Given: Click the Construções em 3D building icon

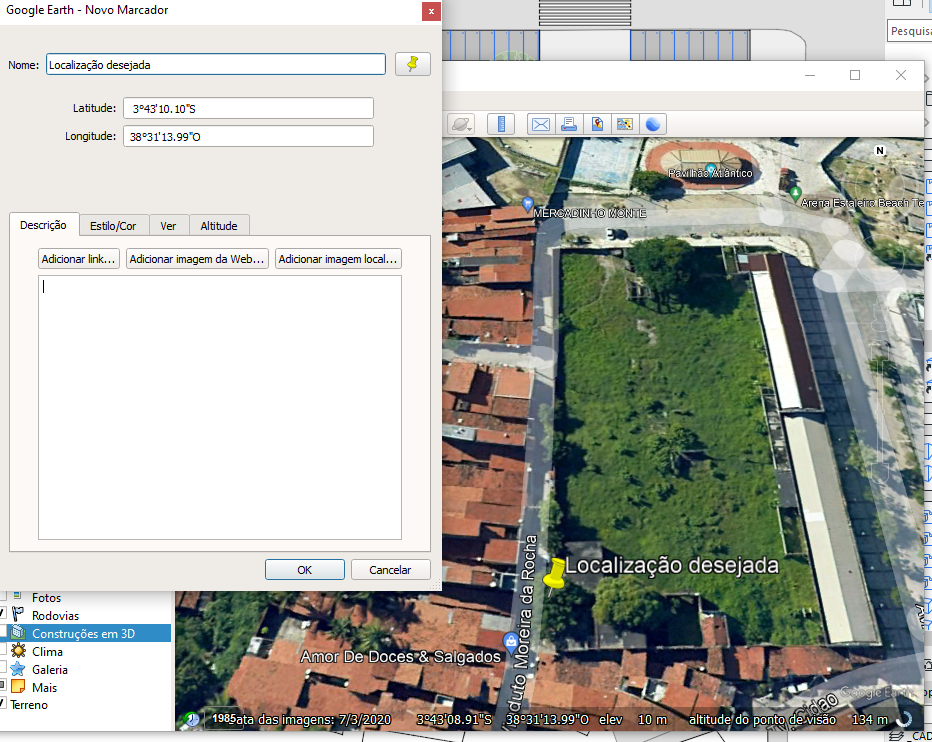Looking at the screenshot, I should coord(18,633).
